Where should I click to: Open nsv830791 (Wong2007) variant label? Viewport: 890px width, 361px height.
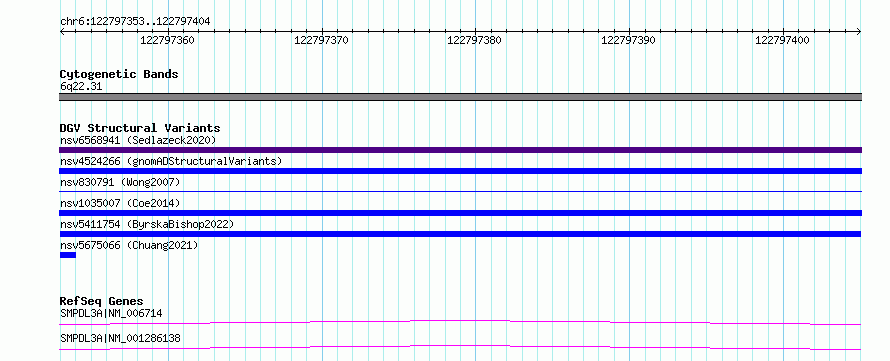pyautogui.click(x=120, y=182)
